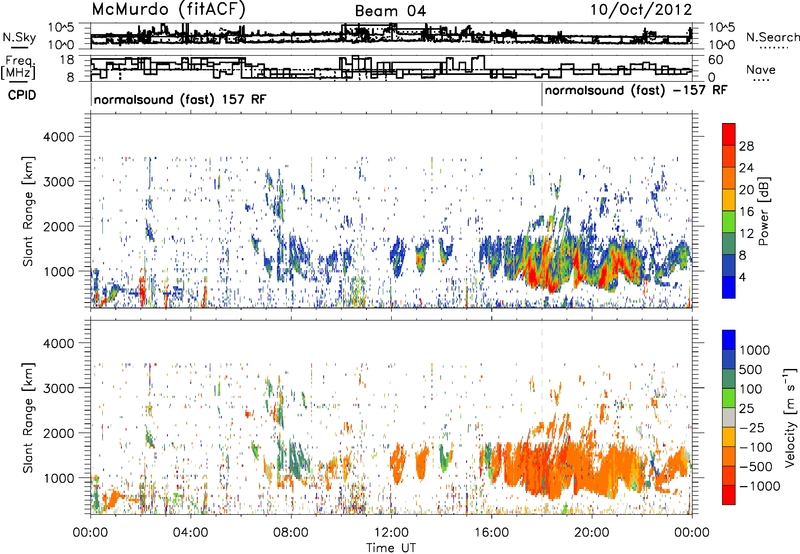Click the 'Beam 04' heading

click(x=390, y=11)
